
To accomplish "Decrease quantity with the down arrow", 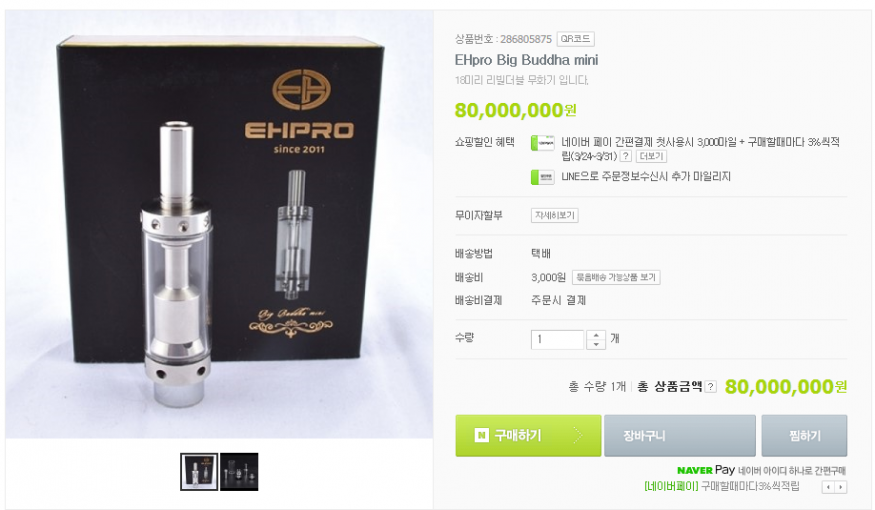I will (x=596, y=344).
